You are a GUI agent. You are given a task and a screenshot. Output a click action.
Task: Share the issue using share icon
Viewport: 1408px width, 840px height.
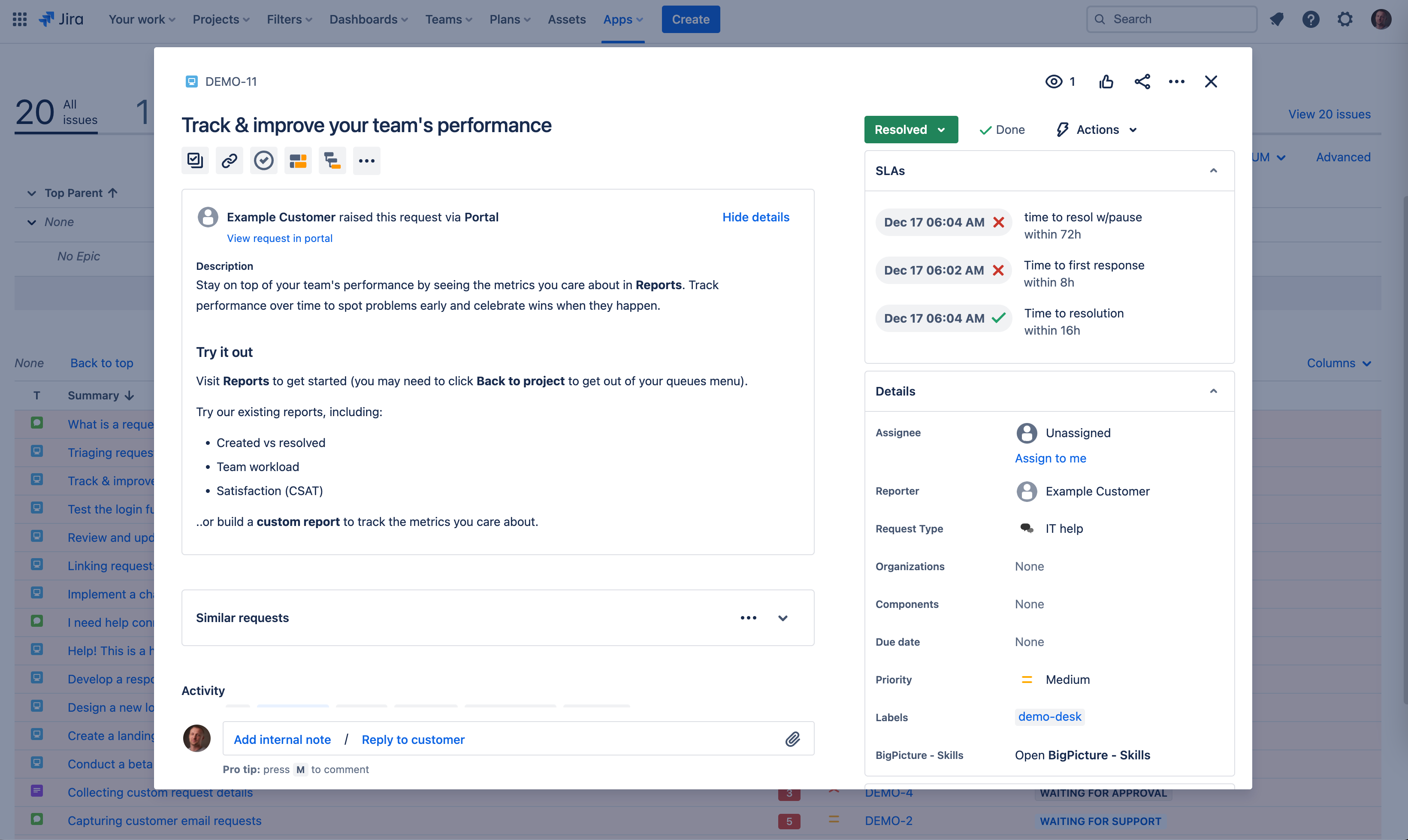coord(1142,82)
